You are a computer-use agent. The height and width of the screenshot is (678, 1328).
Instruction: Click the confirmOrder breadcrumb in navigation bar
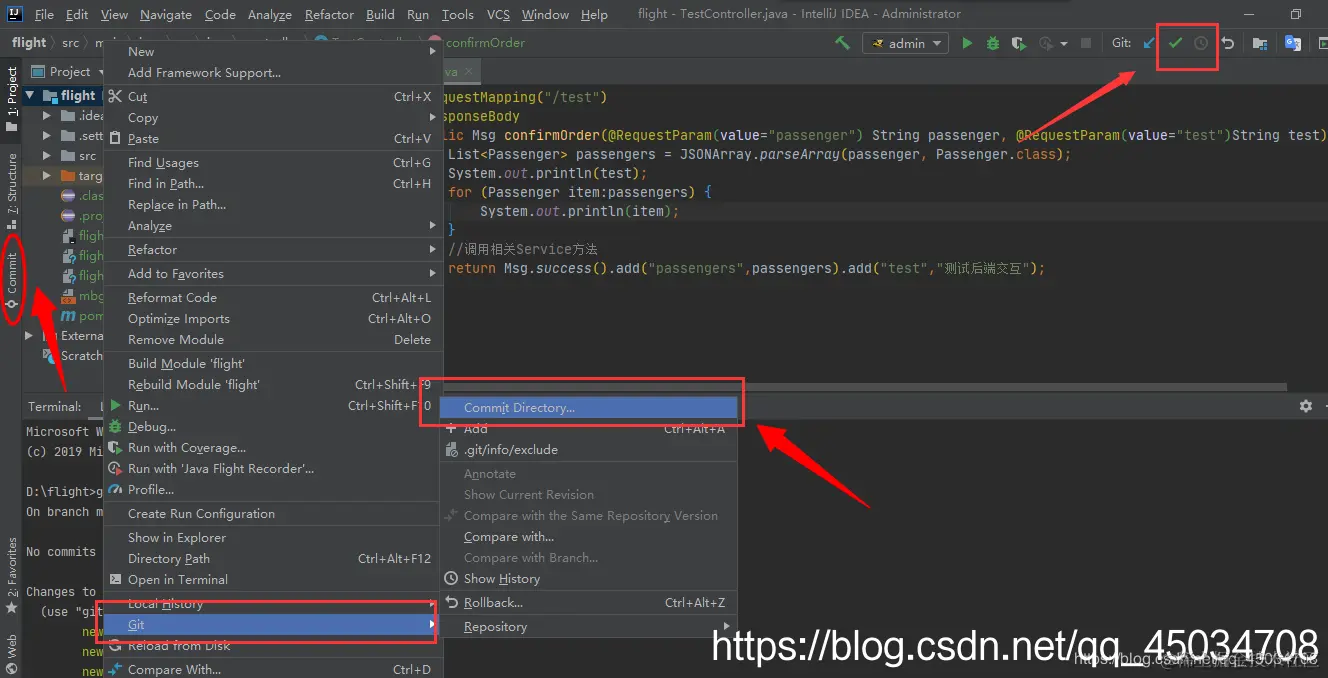click(485, 43)
